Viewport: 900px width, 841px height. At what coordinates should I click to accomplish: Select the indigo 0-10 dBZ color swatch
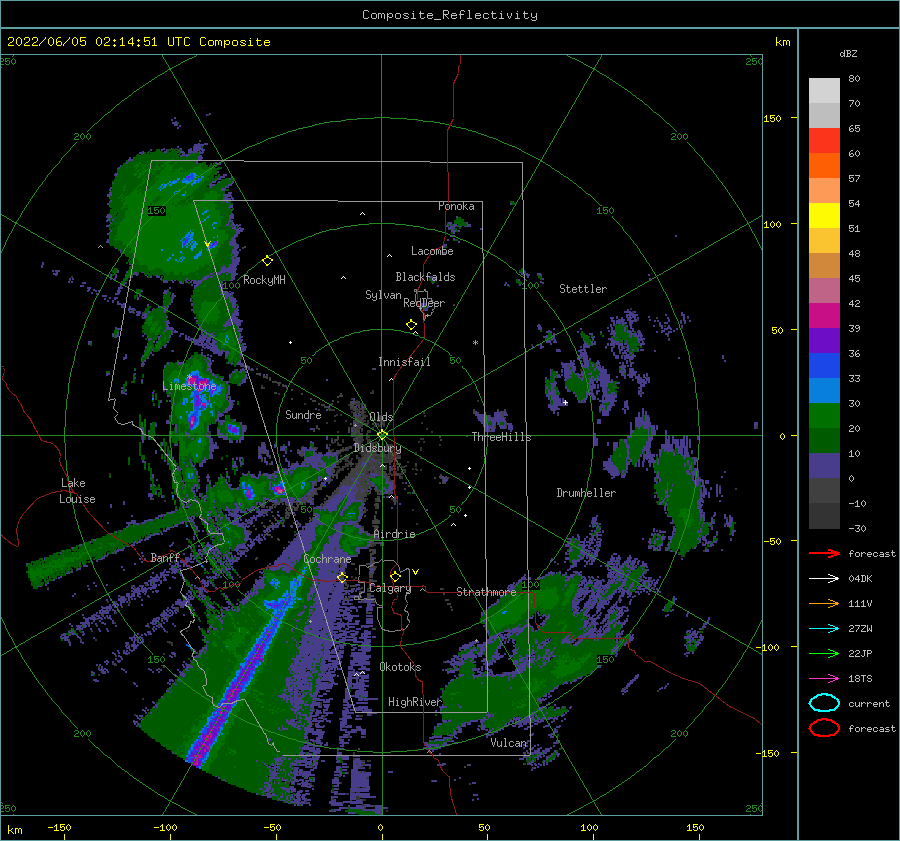(824, 466)
